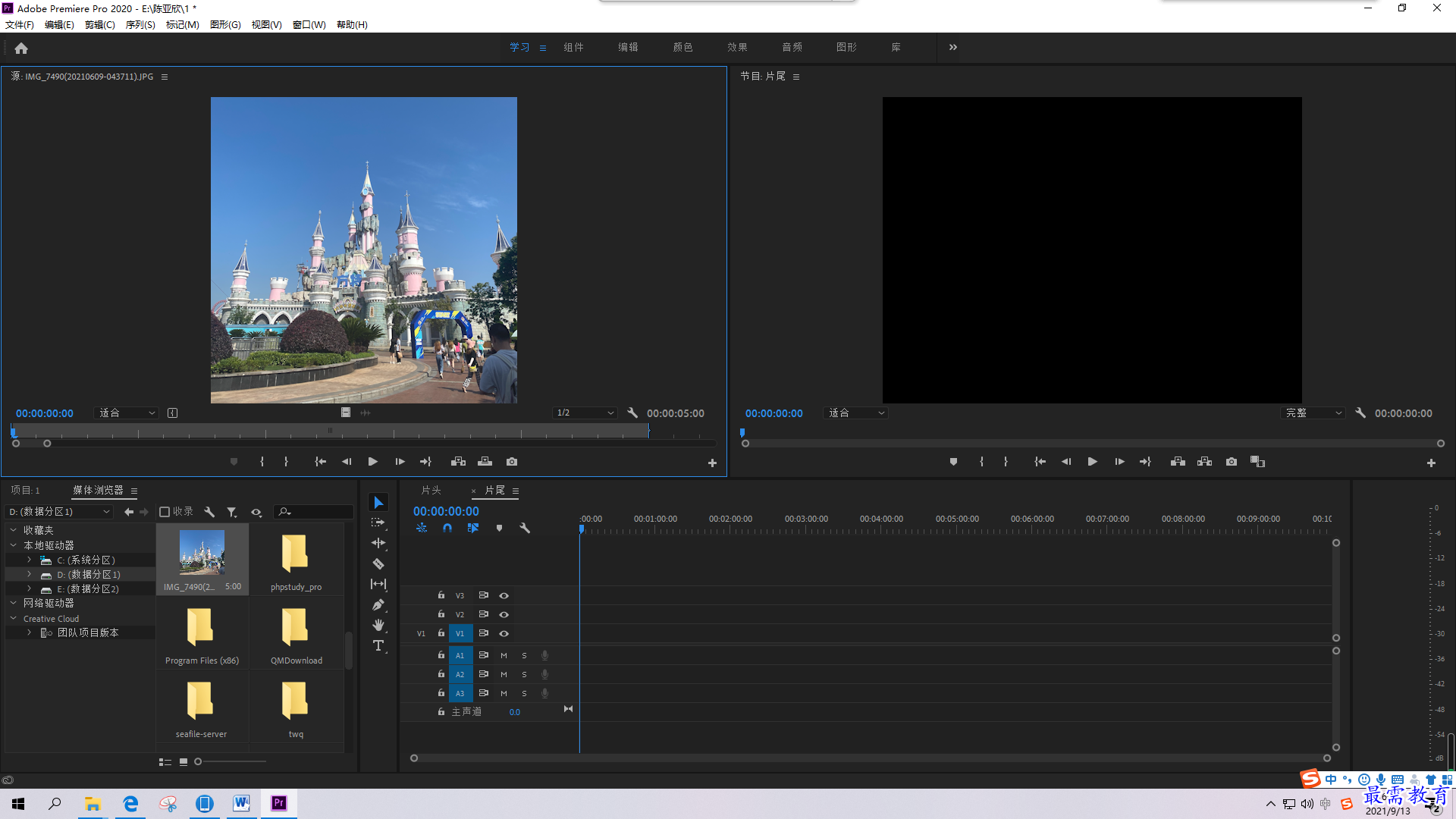Screen dimensions: 1456x819
Task: Toggle V1 track output eye
Action: (x=504, y=633)
